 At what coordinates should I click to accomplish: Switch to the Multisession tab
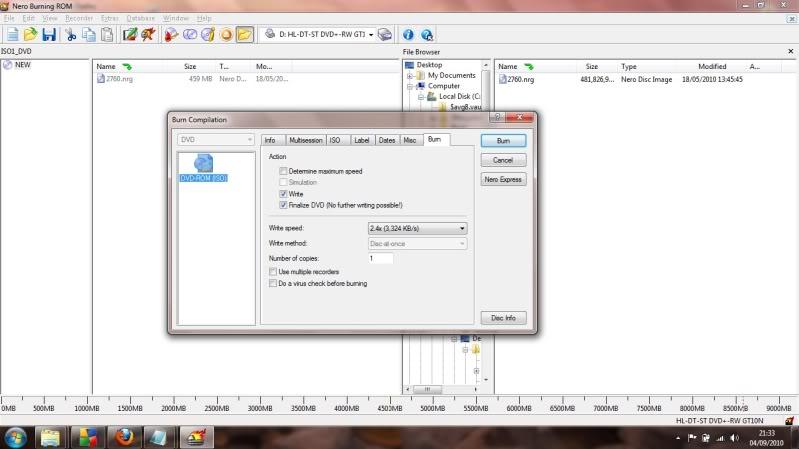pos(306,140)
